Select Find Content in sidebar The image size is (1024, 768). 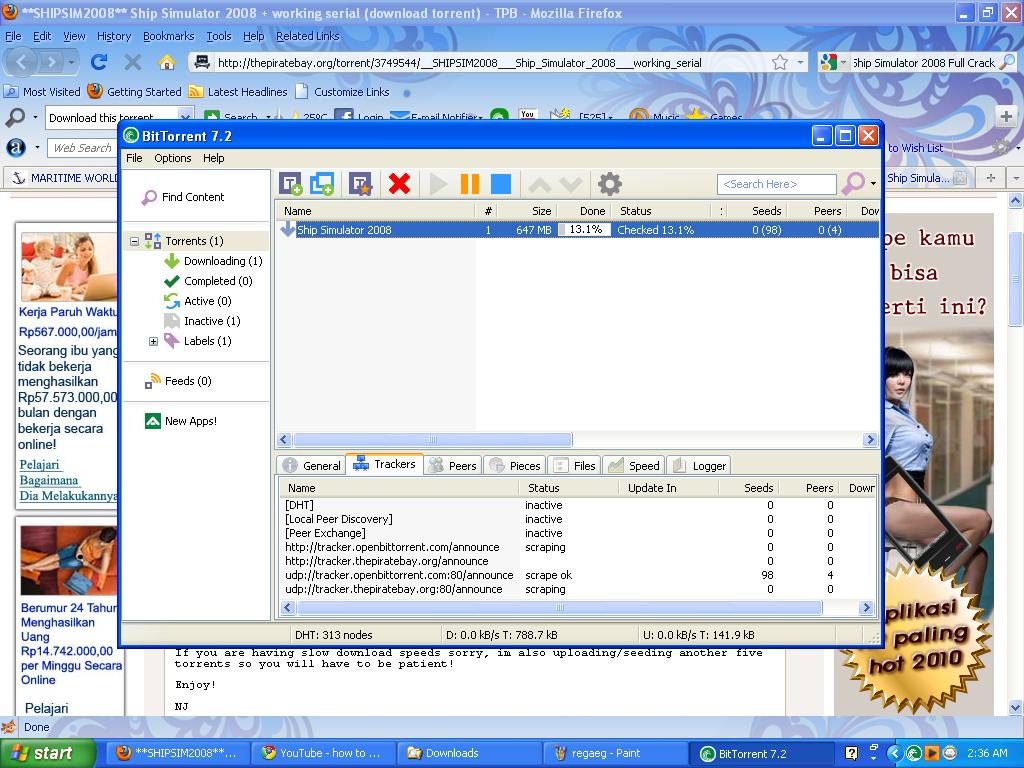point(183,197)
